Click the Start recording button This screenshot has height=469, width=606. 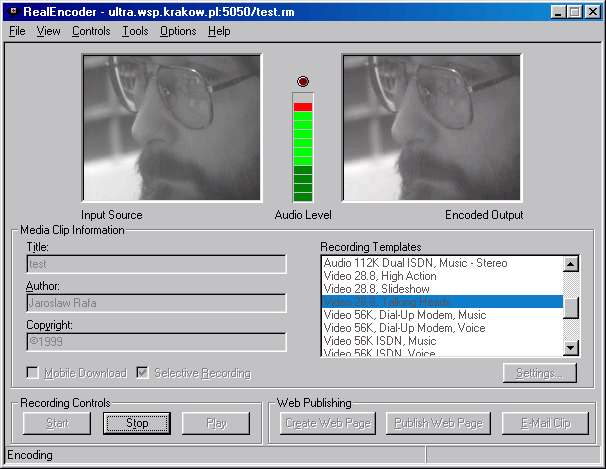[x=57, y=423]
